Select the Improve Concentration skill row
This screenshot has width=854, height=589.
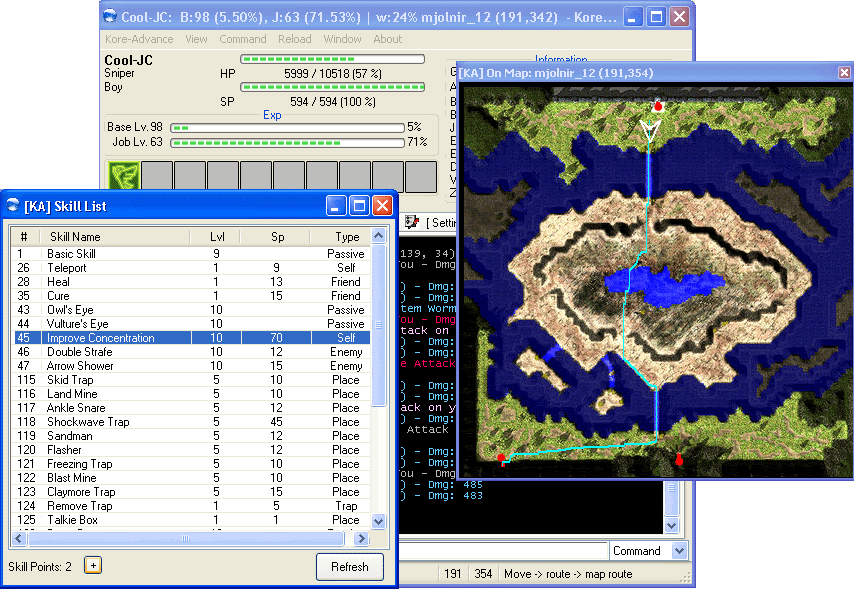pos(191,338)
